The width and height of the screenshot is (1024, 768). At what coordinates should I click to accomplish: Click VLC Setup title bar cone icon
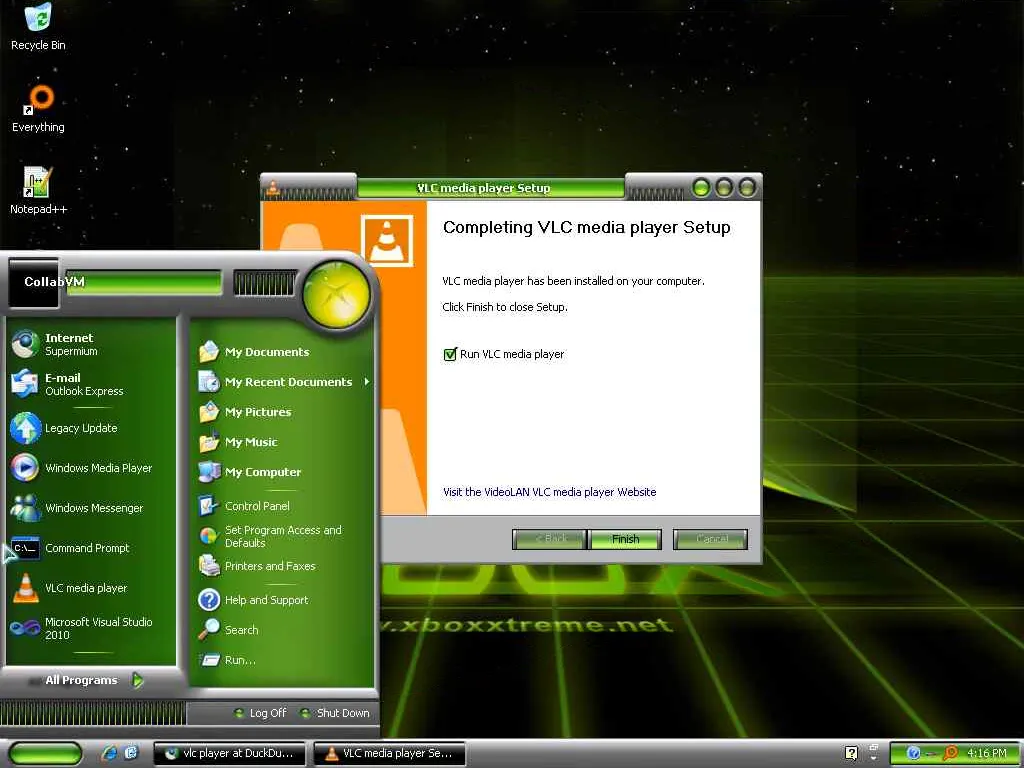coord(273,188)
